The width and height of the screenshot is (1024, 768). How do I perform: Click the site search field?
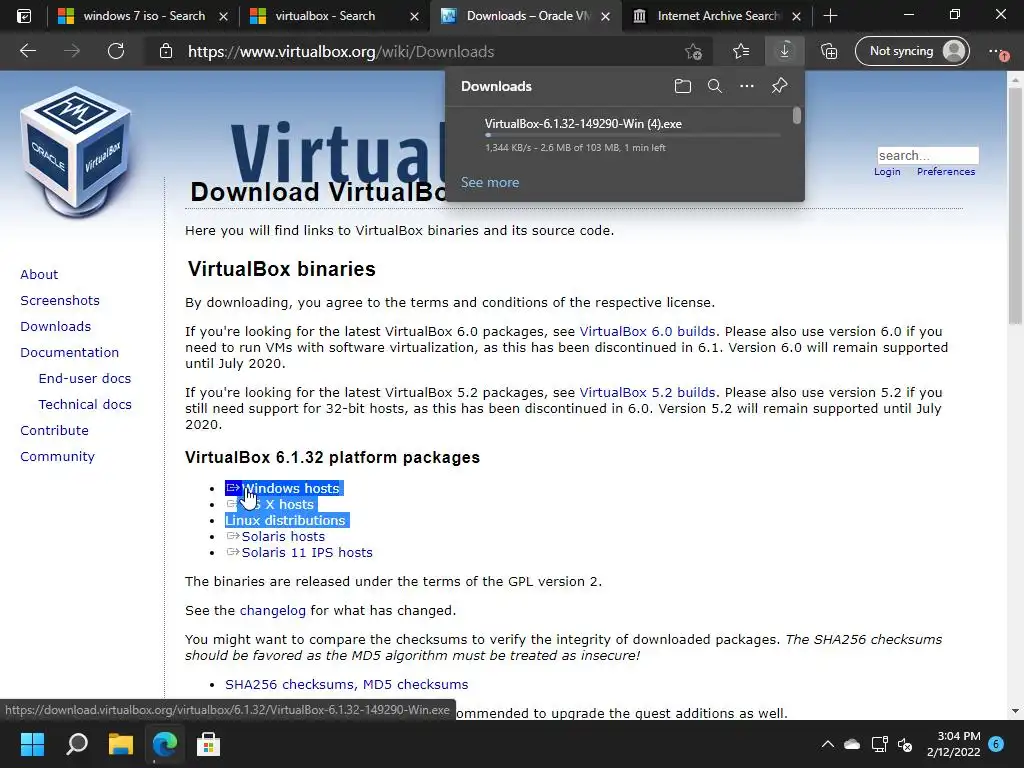tap(927, 155)
